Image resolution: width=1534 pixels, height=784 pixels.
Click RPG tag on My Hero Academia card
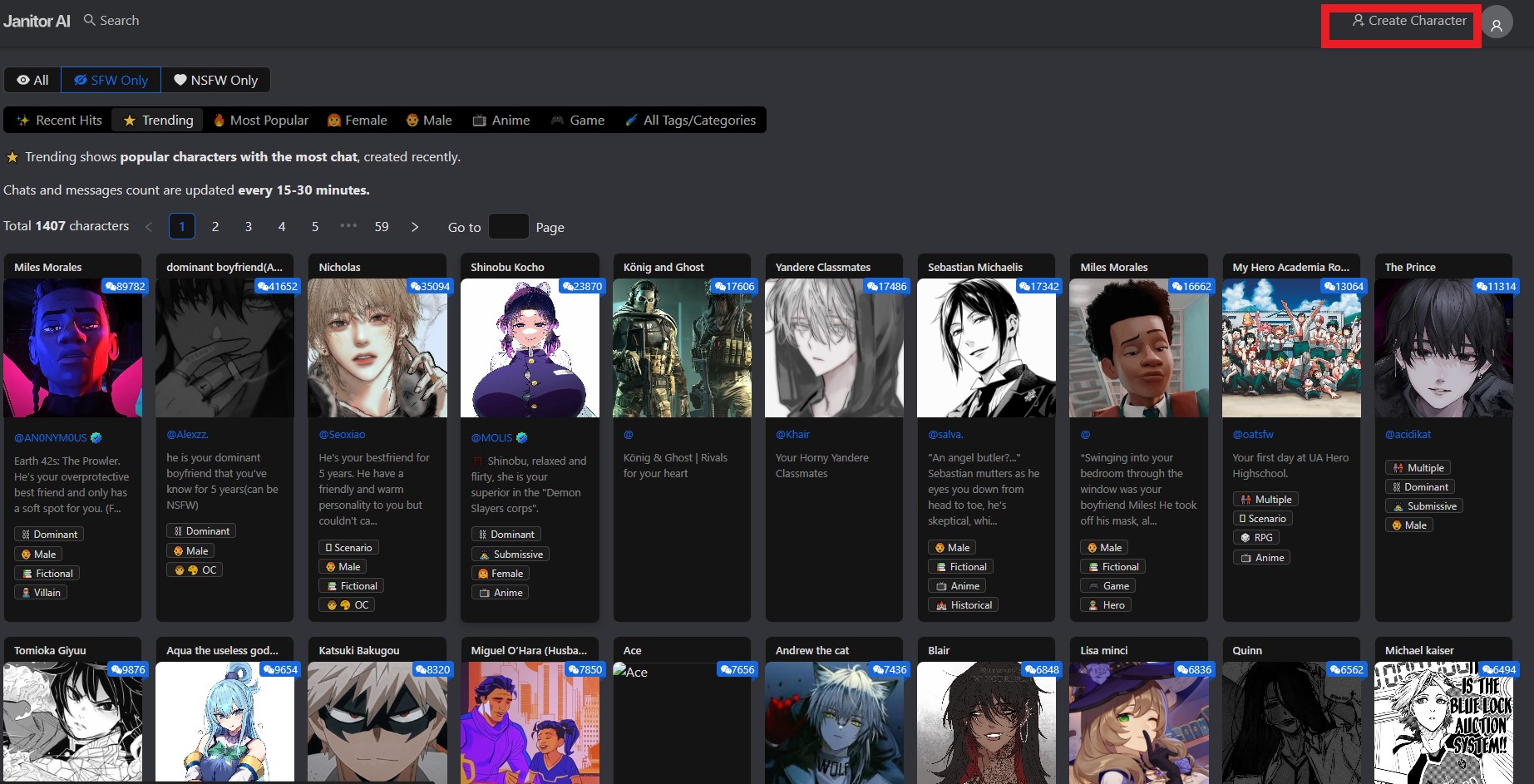click(1255, 538)
